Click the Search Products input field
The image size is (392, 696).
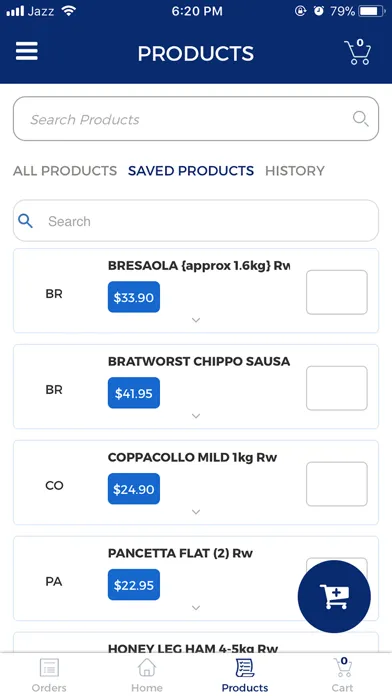tap(196, 119)
